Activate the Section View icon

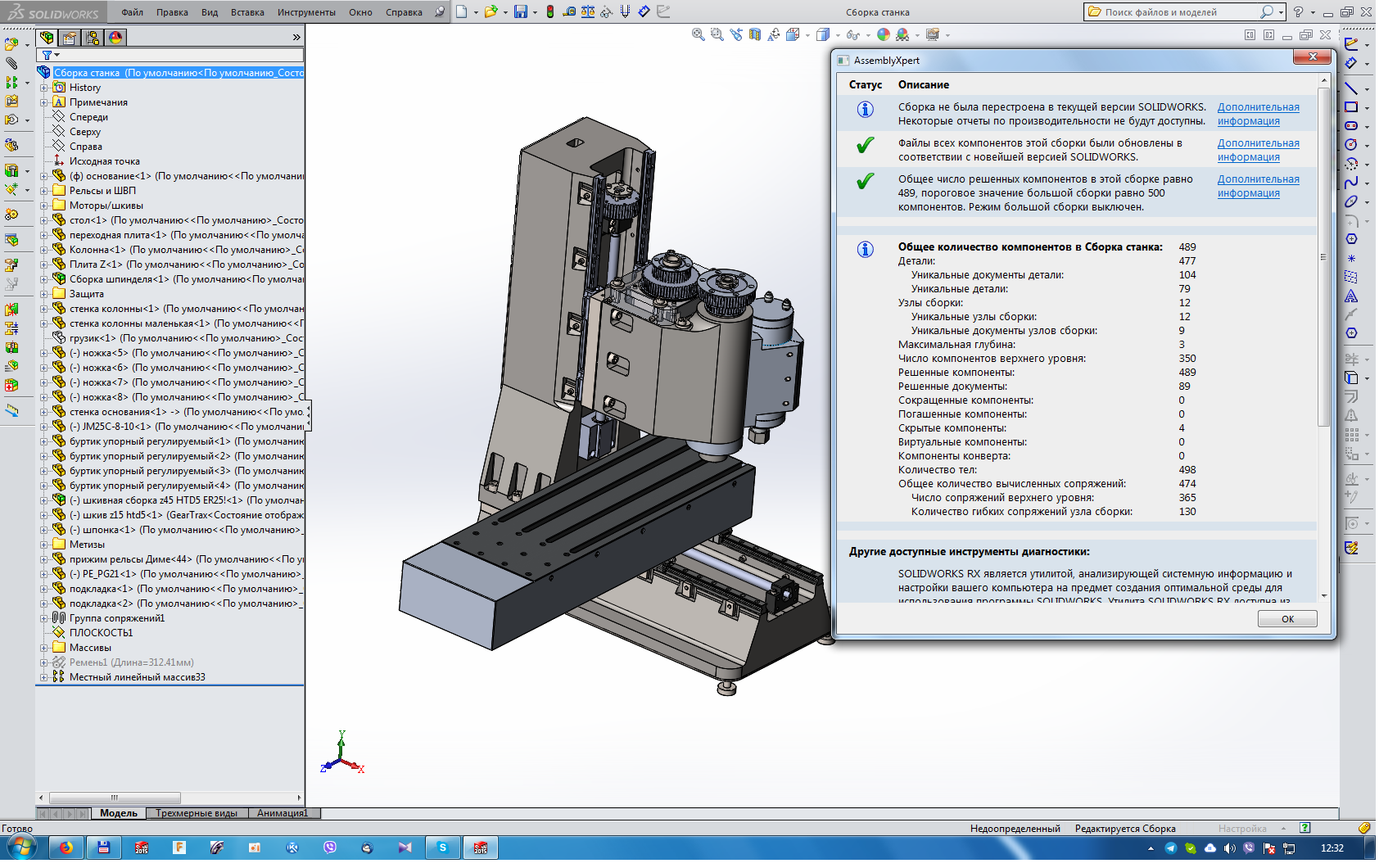tap(754, 34)
